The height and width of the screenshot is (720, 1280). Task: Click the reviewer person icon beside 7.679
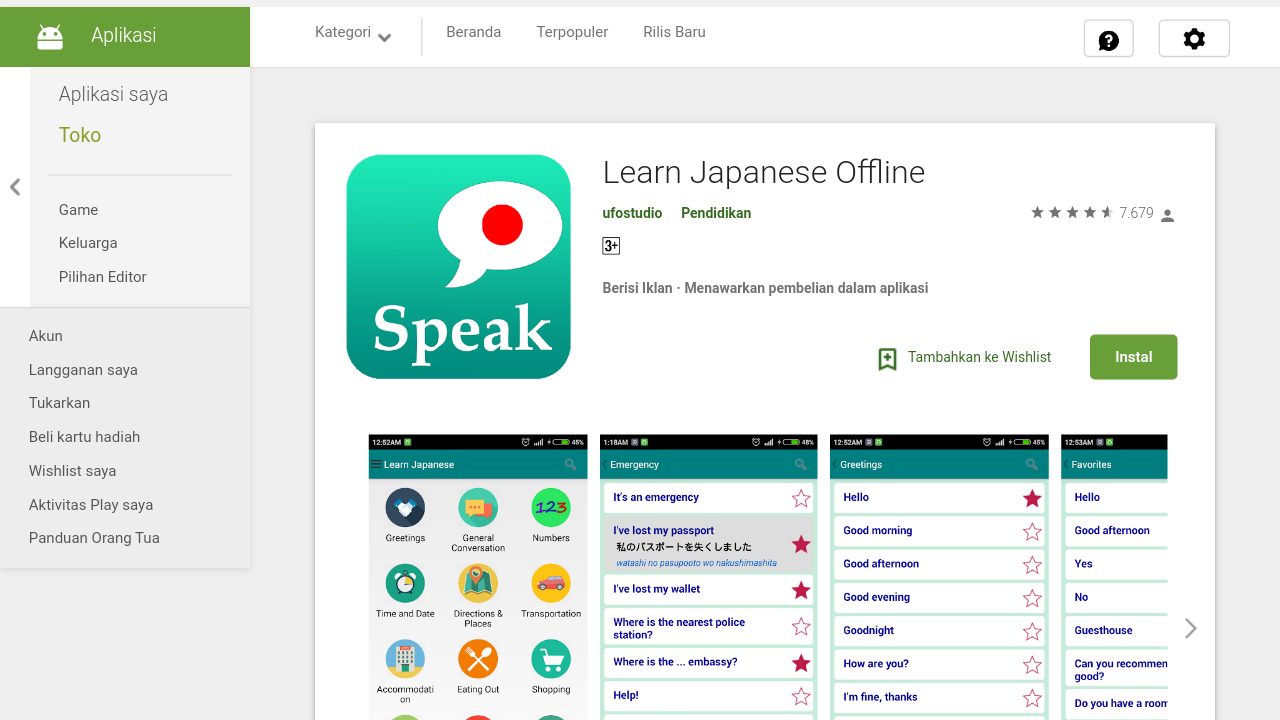click(x=1167, y=215)
